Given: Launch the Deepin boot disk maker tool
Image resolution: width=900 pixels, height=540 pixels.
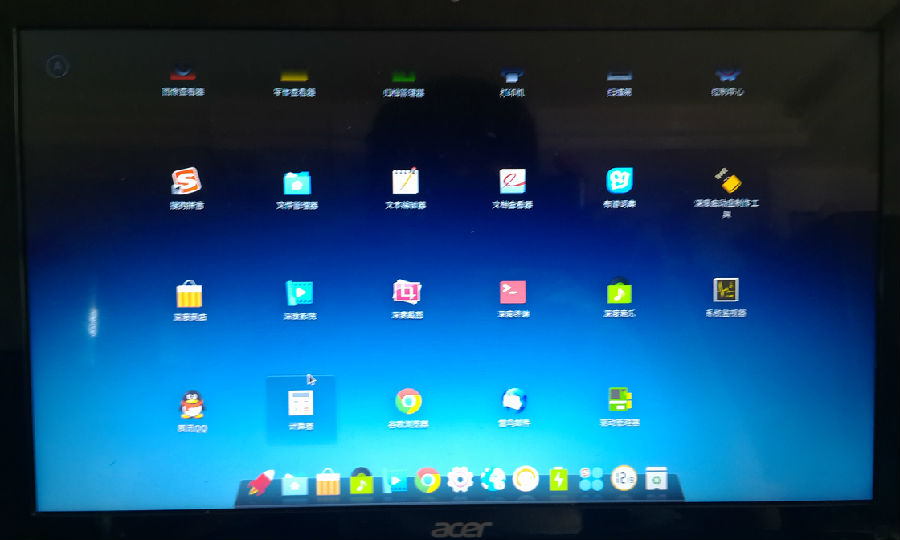Looking at the screenshot, I should click(x=727, y=182).
